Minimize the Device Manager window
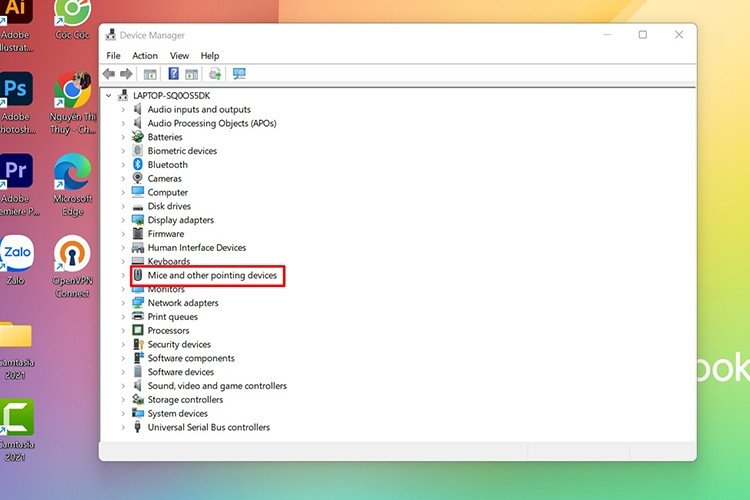The width and height of the screenshot is (750, 500). tap(607, 34)
